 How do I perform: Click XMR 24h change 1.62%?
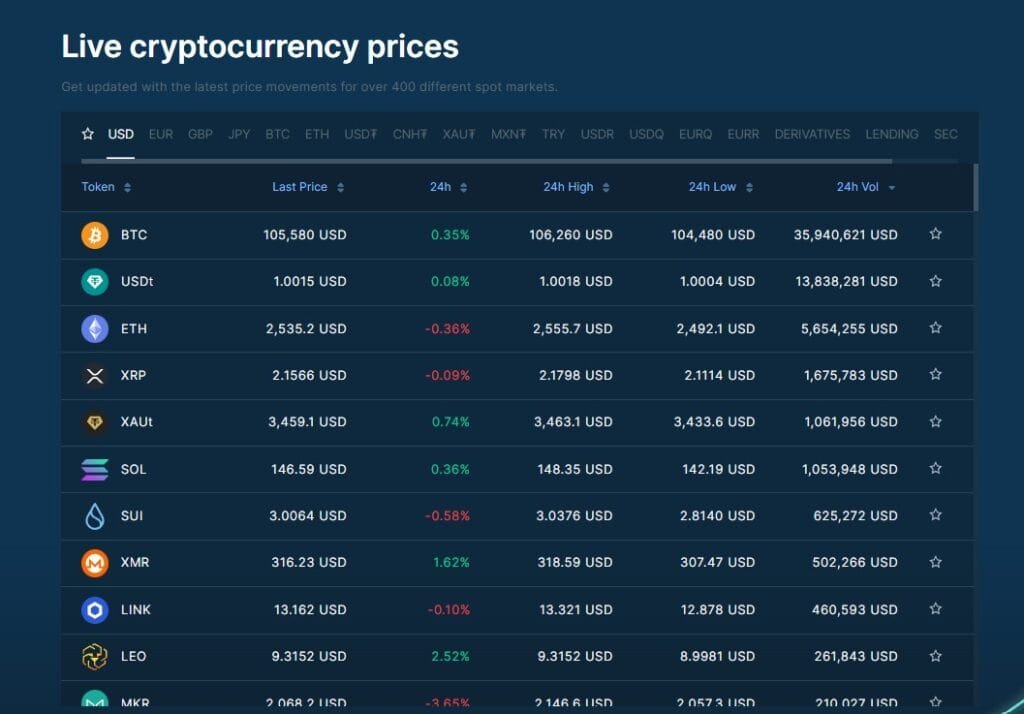pyautogui.click(x=451, y=562)
